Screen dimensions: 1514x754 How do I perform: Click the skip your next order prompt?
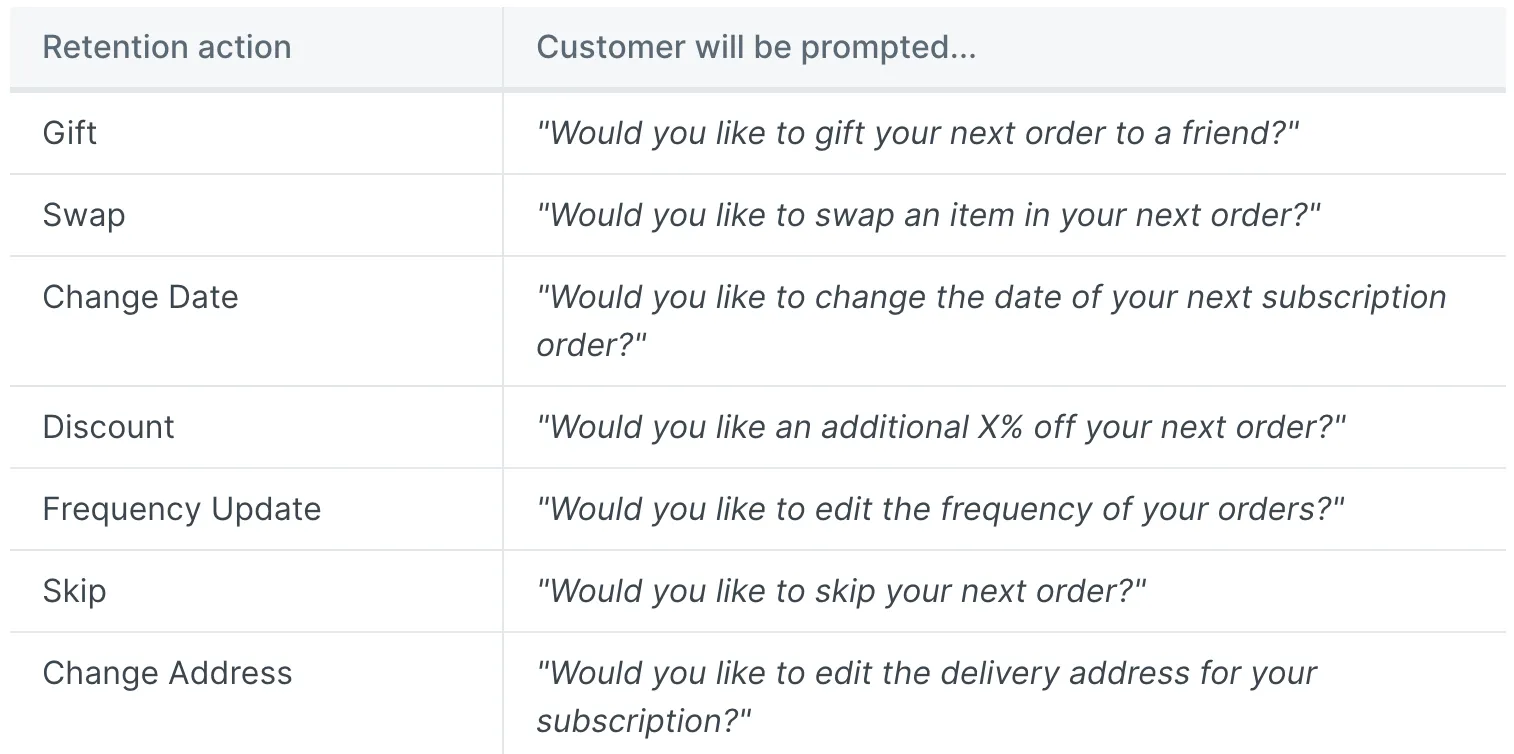tap(841, 591)
